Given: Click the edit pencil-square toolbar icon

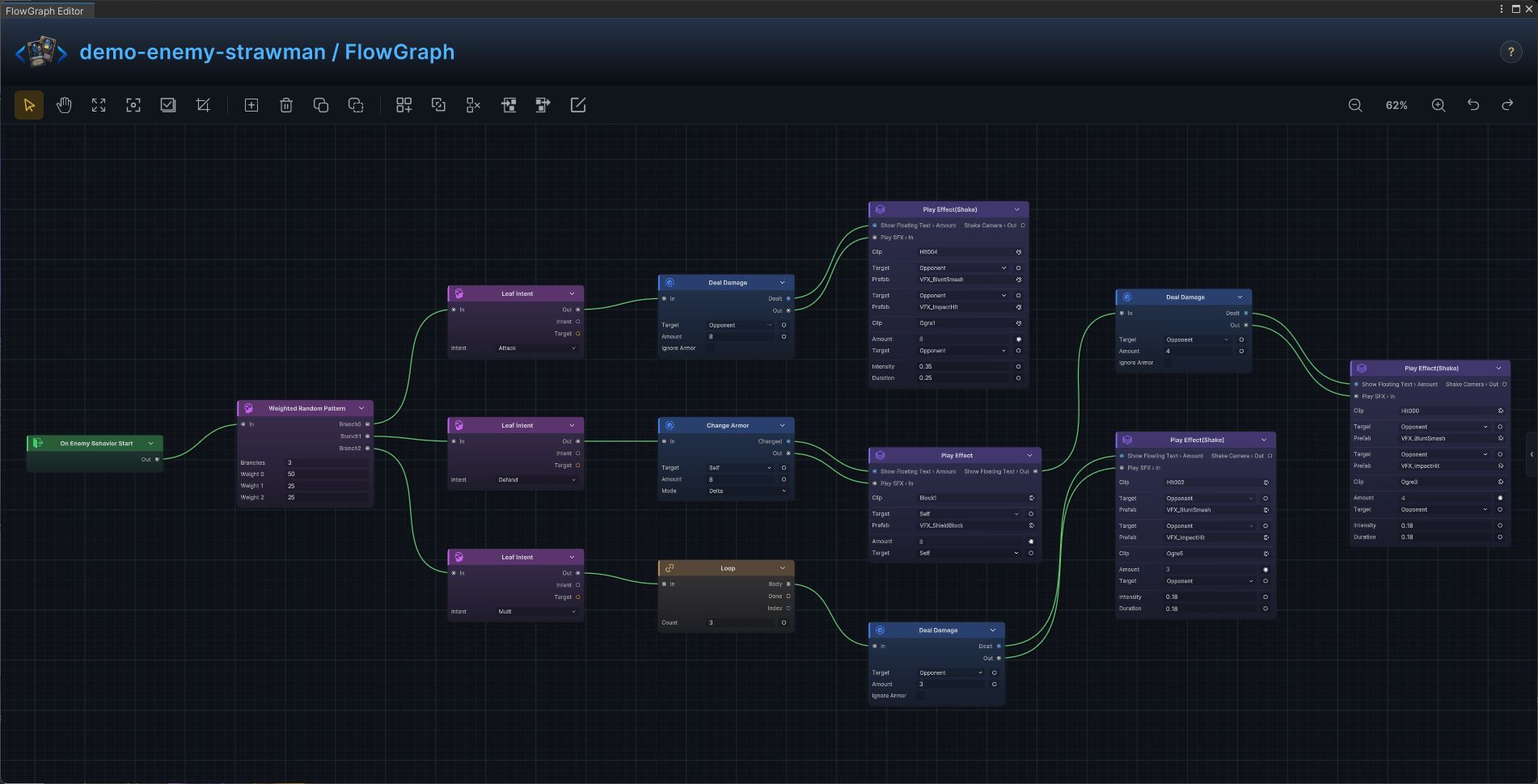Looking at the screenshot, I should (x=578, y=105).
